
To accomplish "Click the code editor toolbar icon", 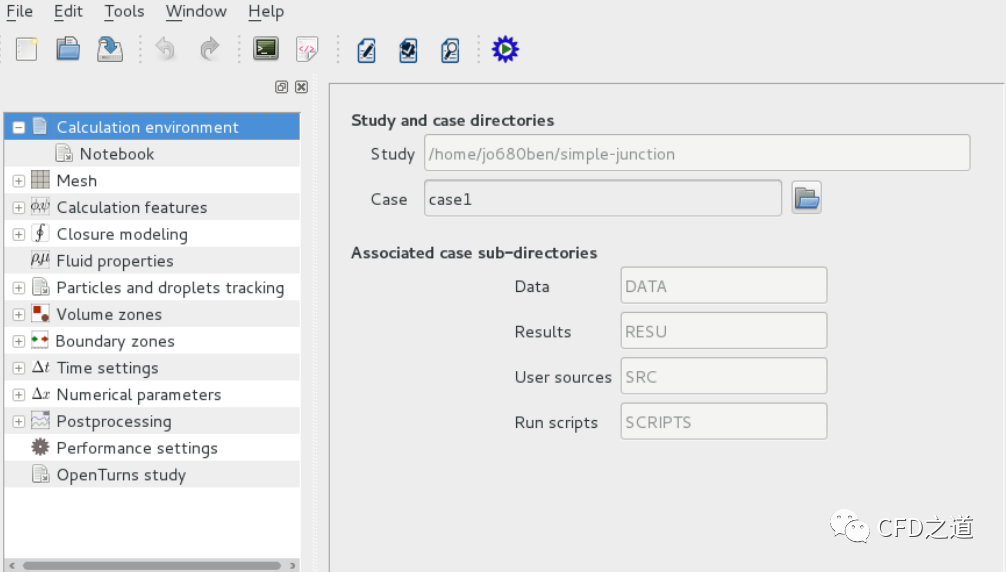I will pyautogui.click(x=307, y=49).
